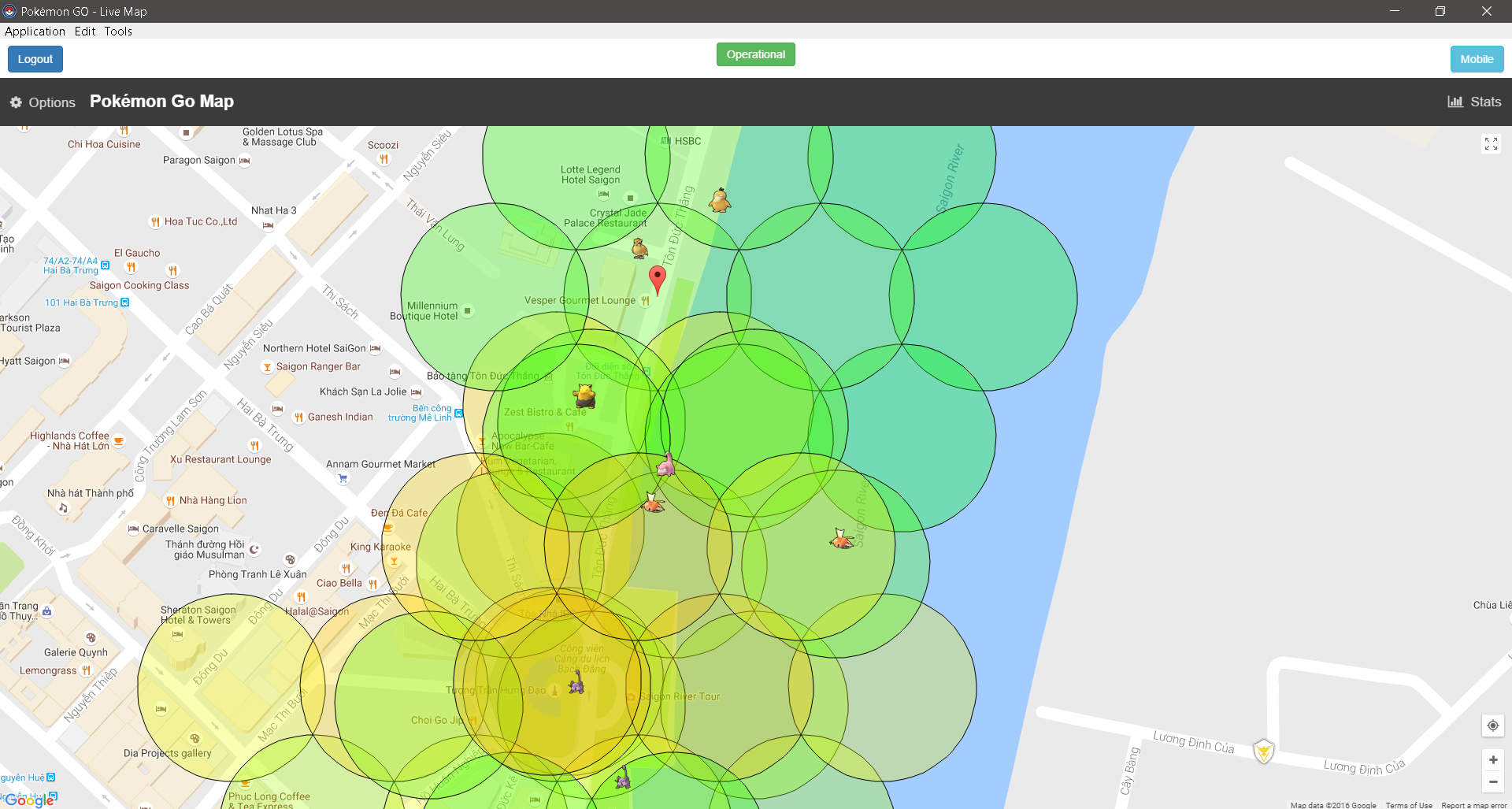Zoom out the map

point(1492,781)
